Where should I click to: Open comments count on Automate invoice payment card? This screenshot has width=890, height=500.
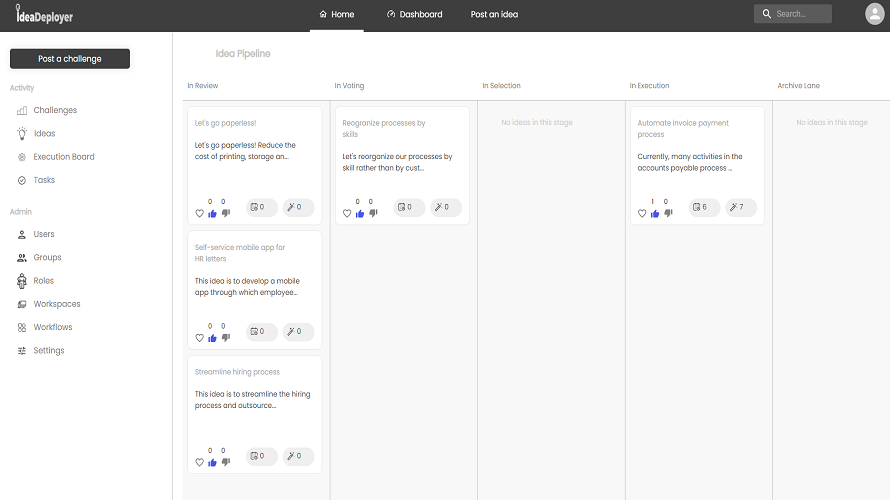tap(705, 207)
